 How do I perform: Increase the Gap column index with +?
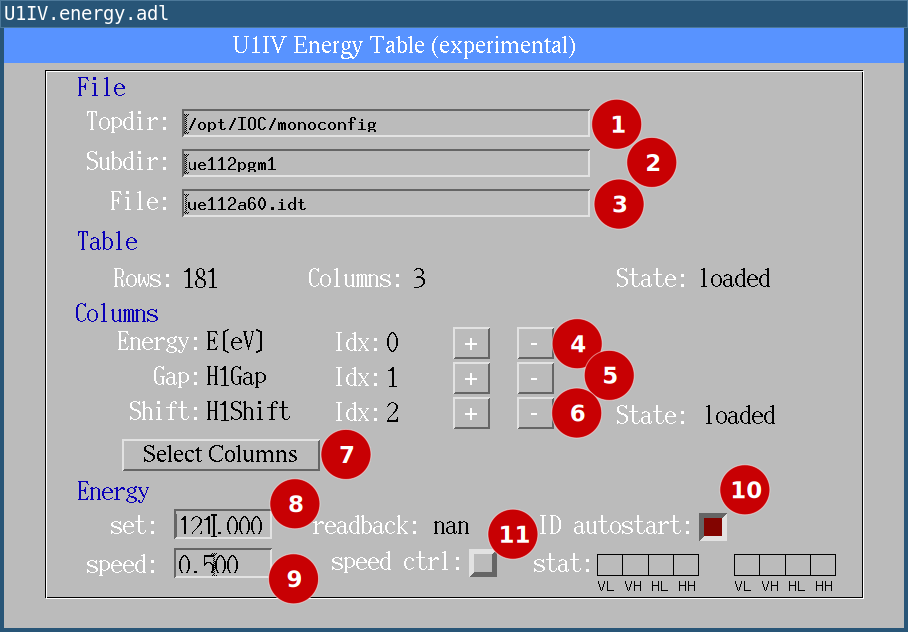tap(471, 378)
